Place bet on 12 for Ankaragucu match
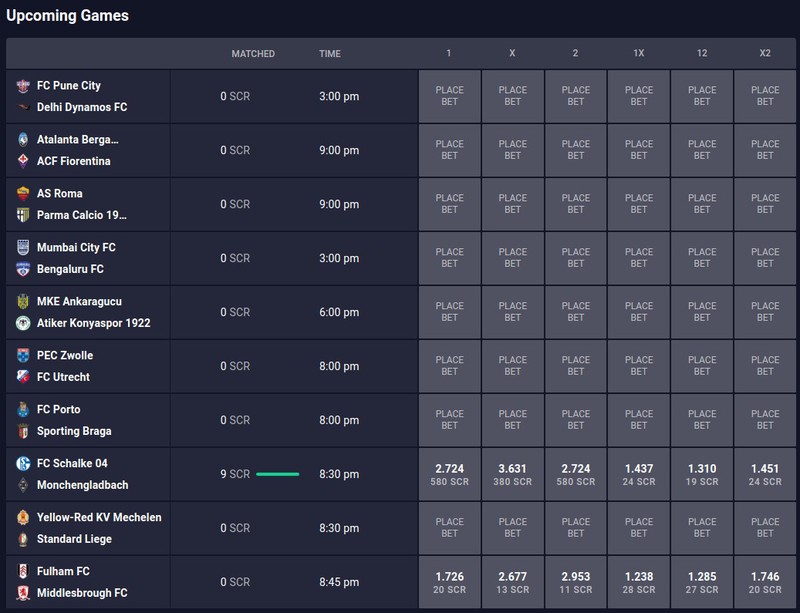Screen dimensions: 800x613 point(702,312)
